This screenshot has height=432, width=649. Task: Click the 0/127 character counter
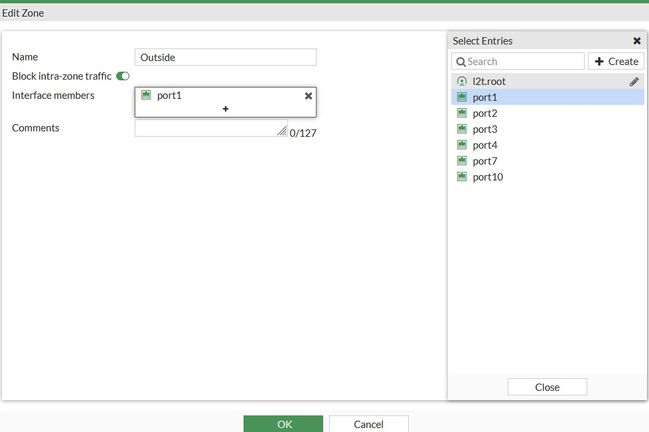[x=303, y=133]
